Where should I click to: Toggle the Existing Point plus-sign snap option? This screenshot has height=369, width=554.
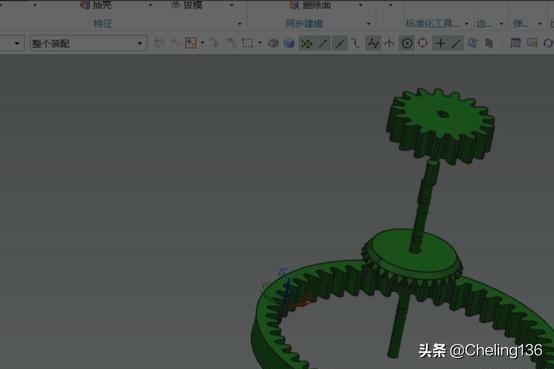(440, 43)
